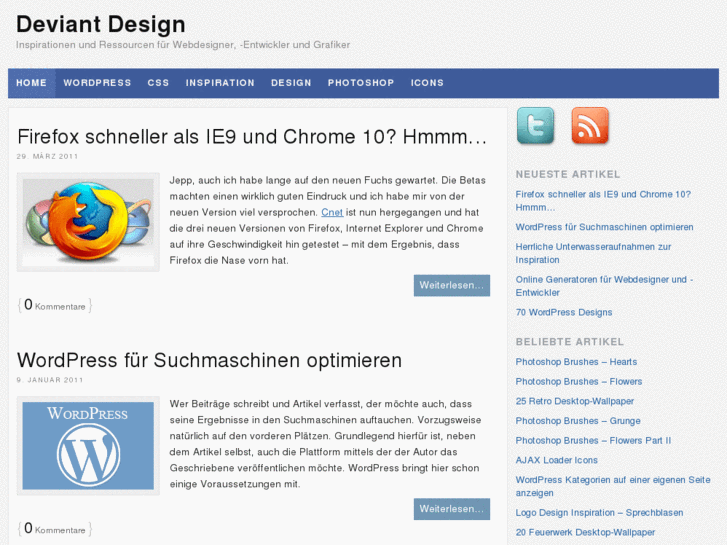Viewport: 727px width, 545px height.
Task: Open Photoshop Brushes – Flowers link
Action: click(579, 382)
